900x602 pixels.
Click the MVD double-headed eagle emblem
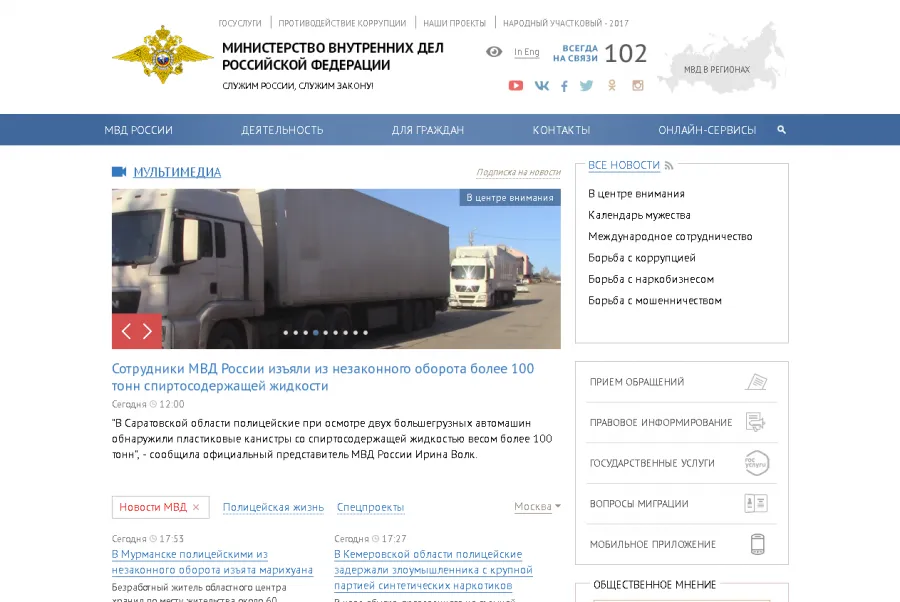pyautogui.click(x=162, y=55)
